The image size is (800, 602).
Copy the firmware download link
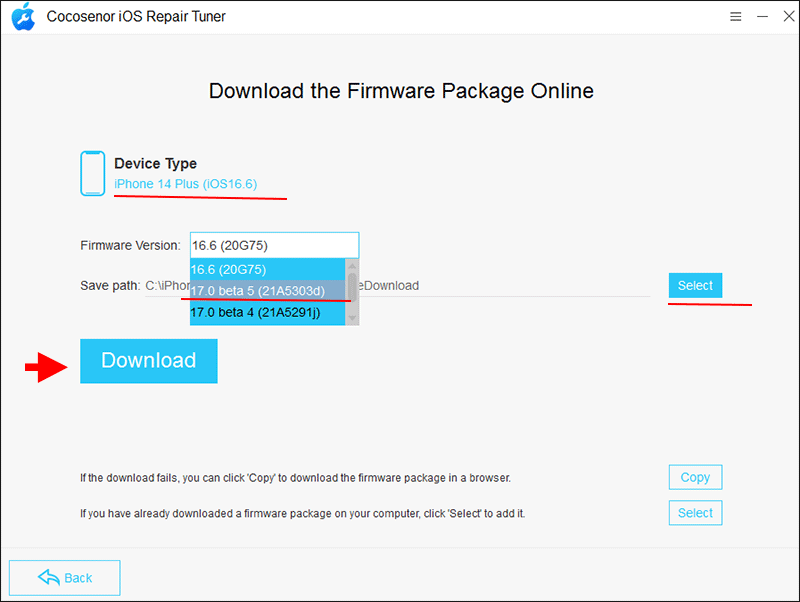(695, 477)
